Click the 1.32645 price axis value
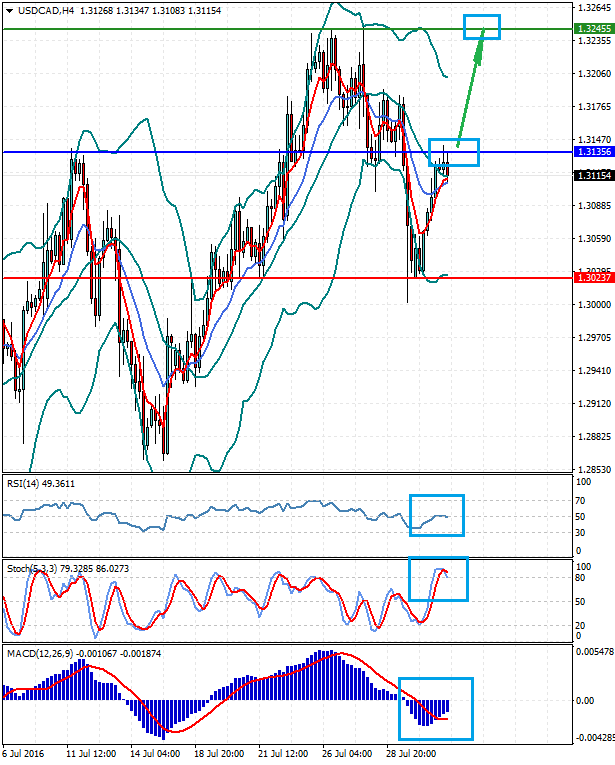Viewport: 615px width, 765px height. coord(593,8)
